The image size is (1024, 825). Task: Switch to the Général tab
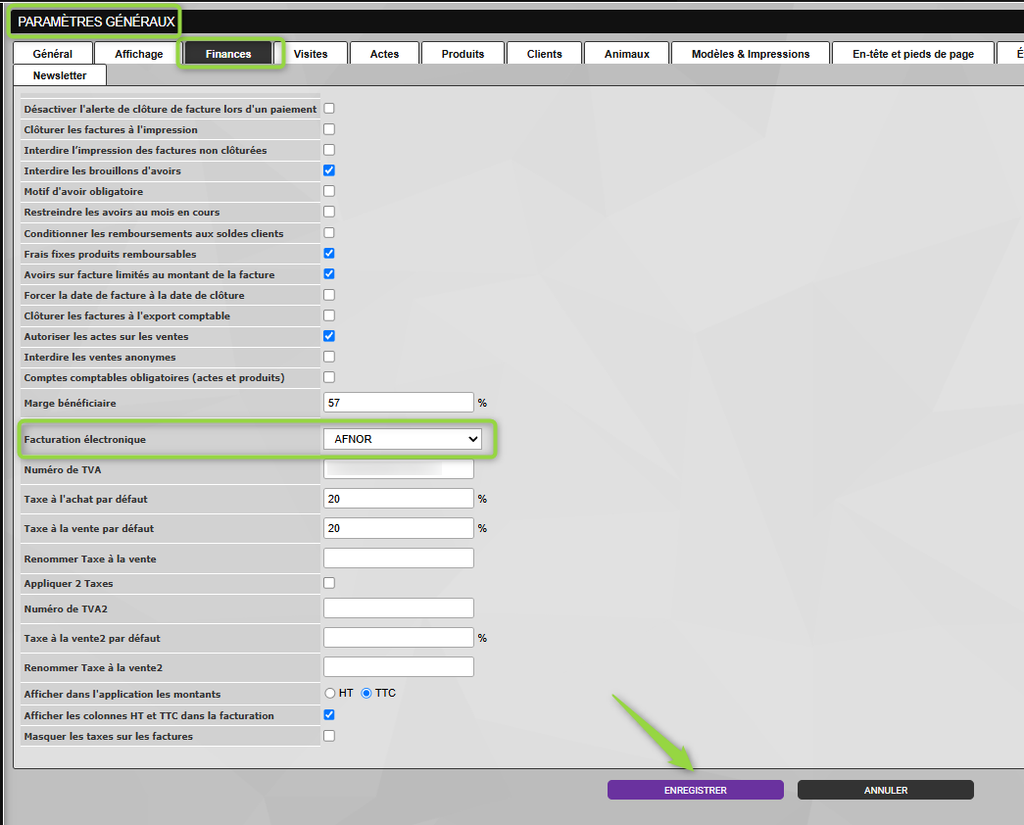(x=53, y=54)
